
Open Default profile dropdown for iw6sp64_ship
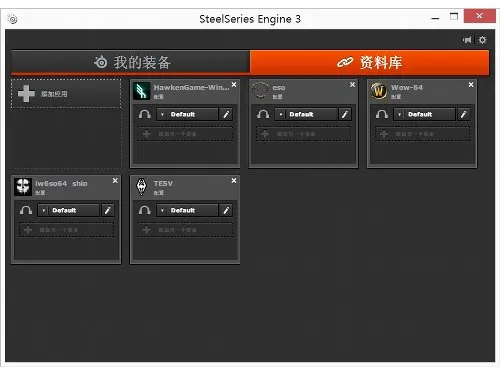click(x=68, y=210)
